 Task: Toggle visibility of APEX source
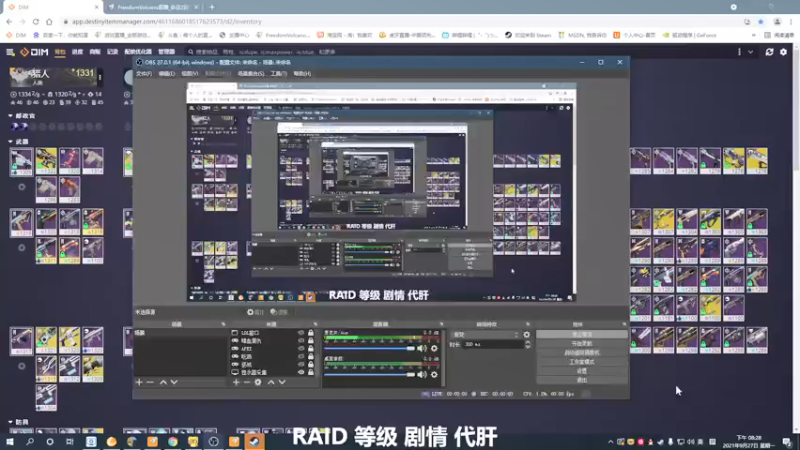click(301, 348)
